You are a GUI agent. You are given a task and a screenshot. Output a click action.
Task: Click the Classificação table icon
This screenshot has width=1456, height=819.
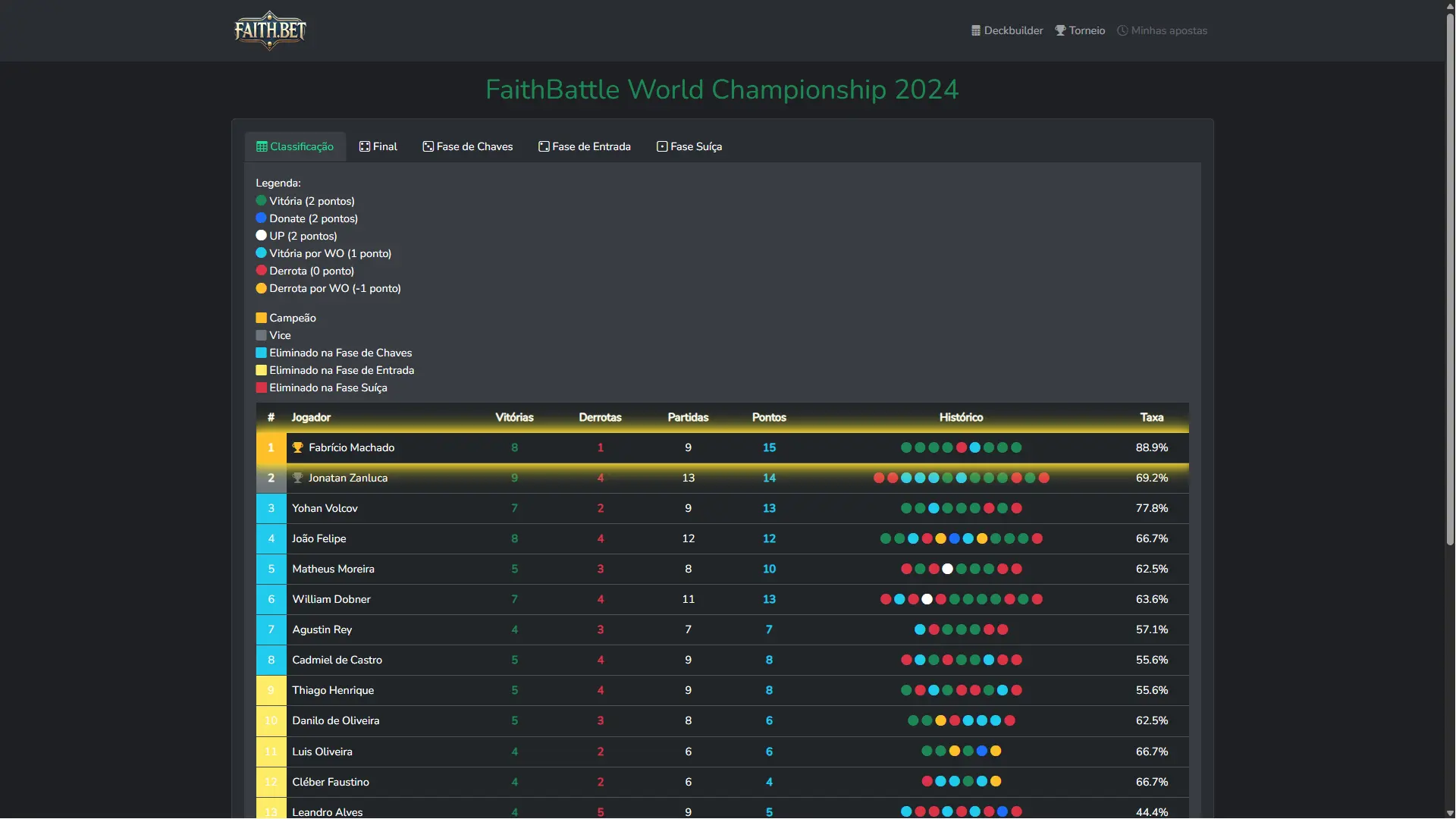(262, 147)
